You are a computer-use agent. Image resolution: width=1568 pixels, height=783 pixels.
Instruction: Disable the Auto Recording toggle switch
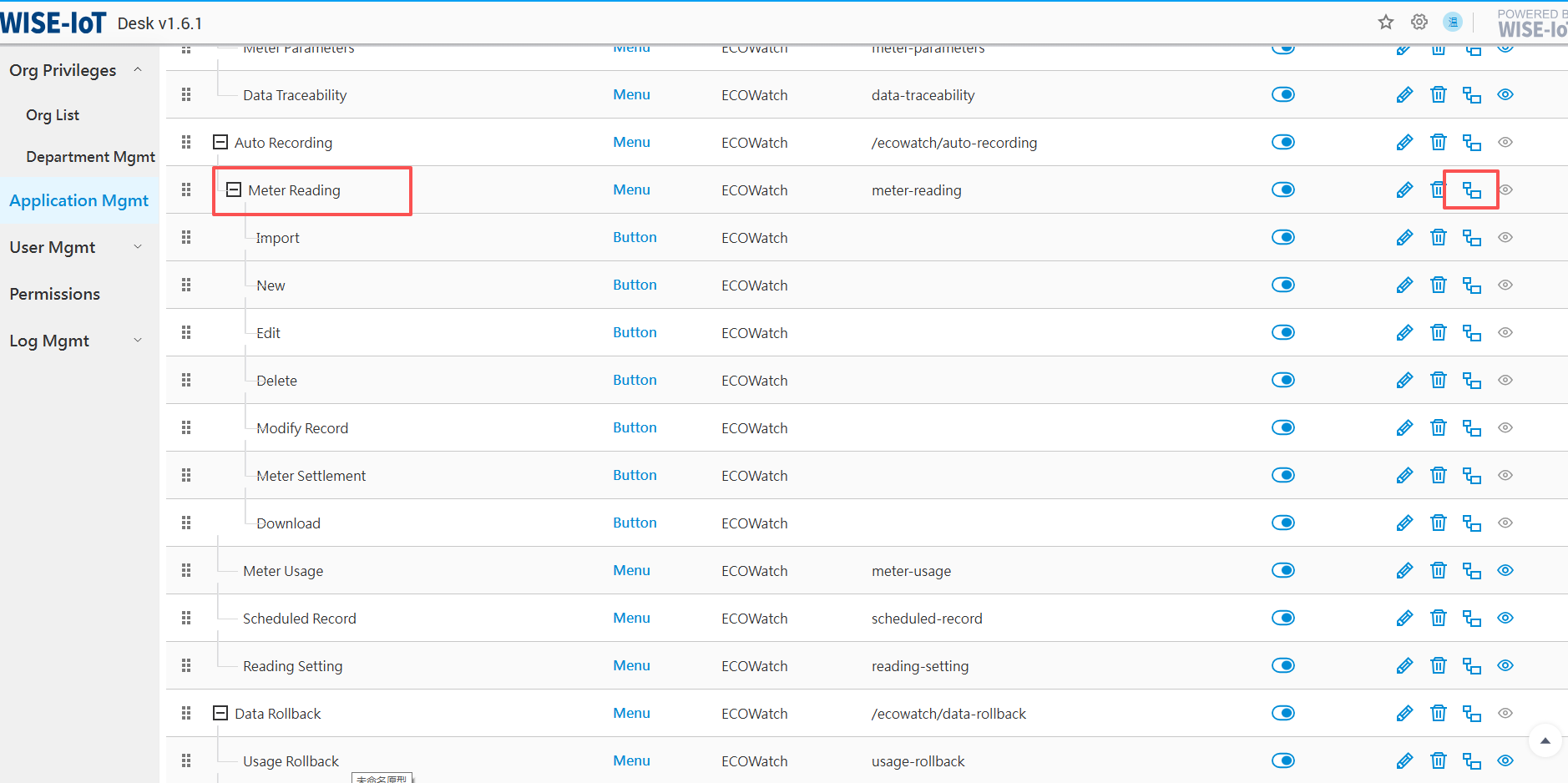coord(1282,143)
